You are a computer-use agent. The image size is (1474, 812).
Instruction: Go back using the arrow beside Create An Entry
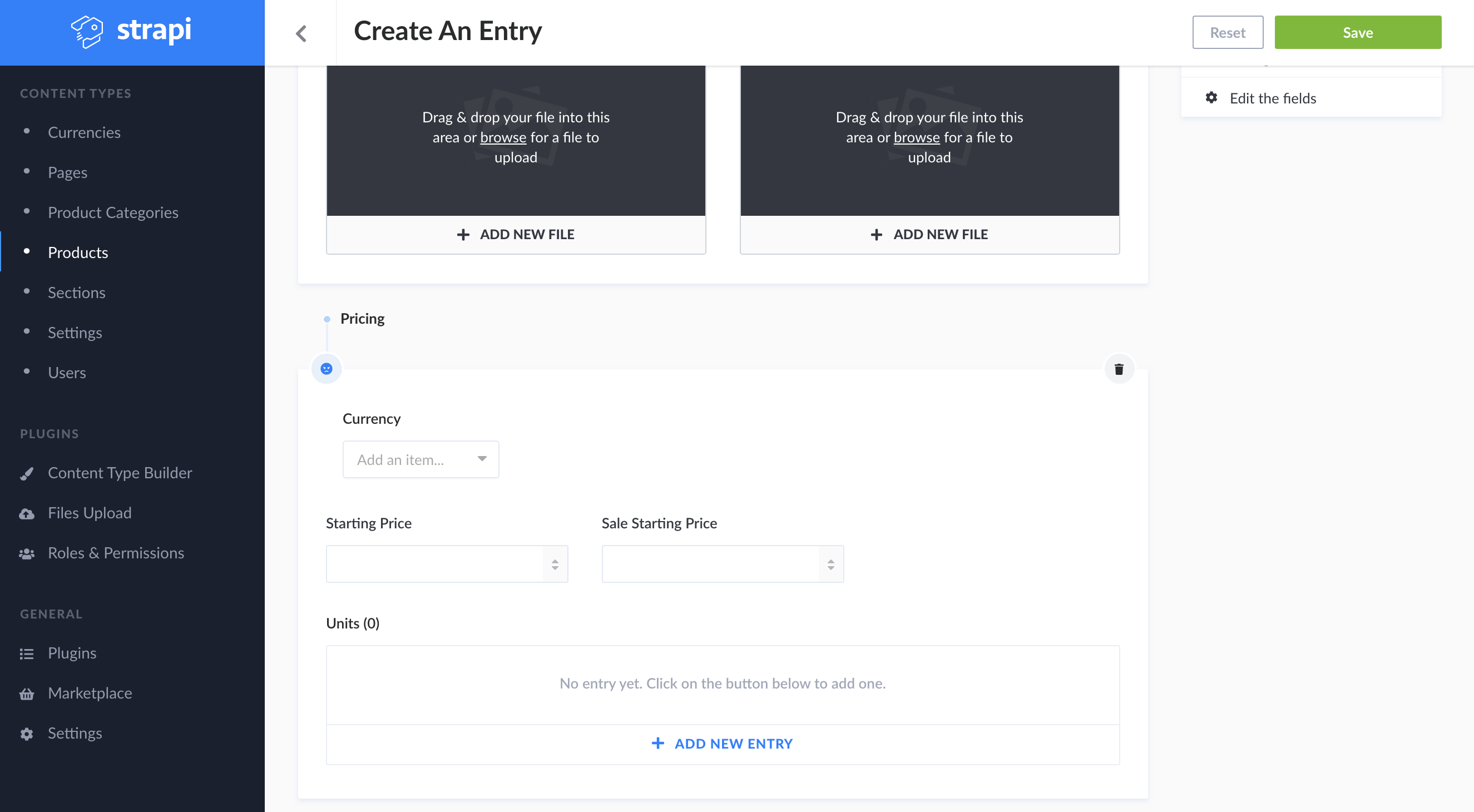click(x=301, y=33)
